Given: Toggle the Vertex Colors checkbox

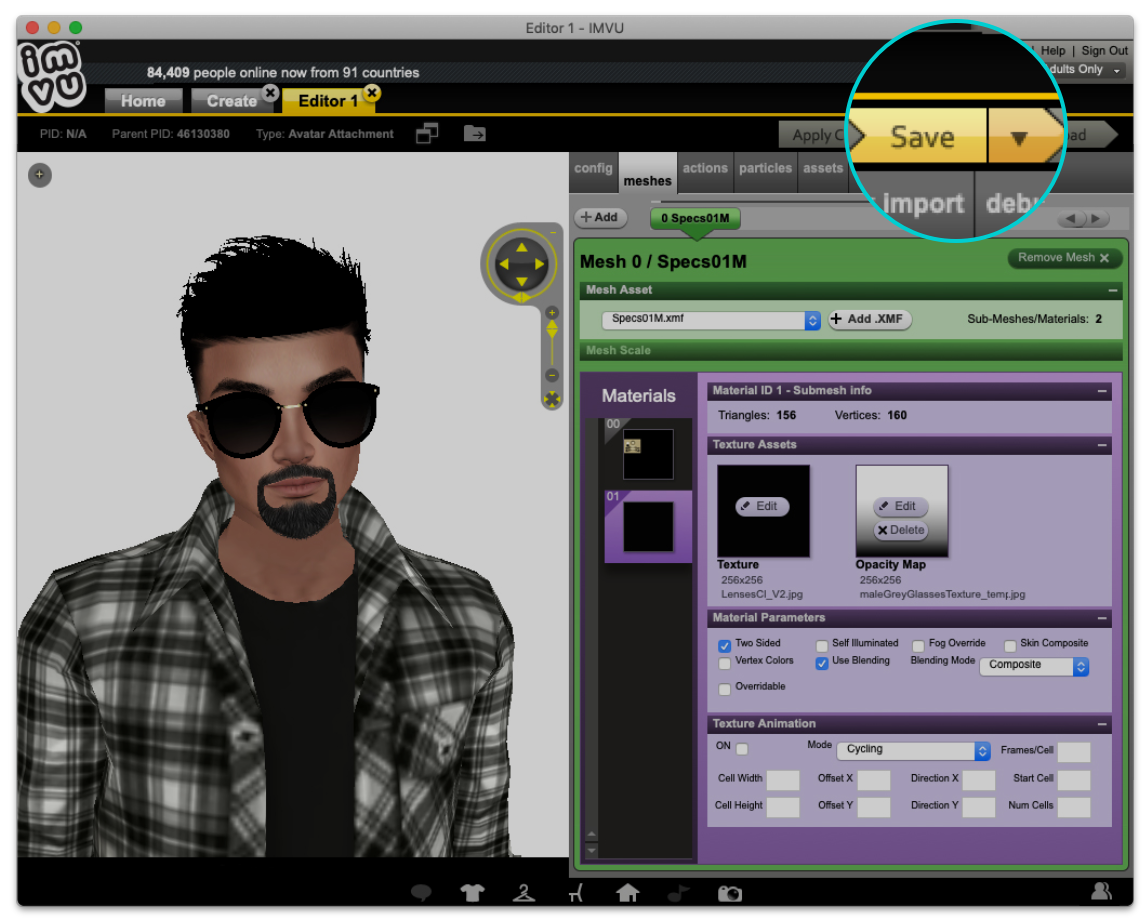Looking at the screenshot, I should pos(725,663).
